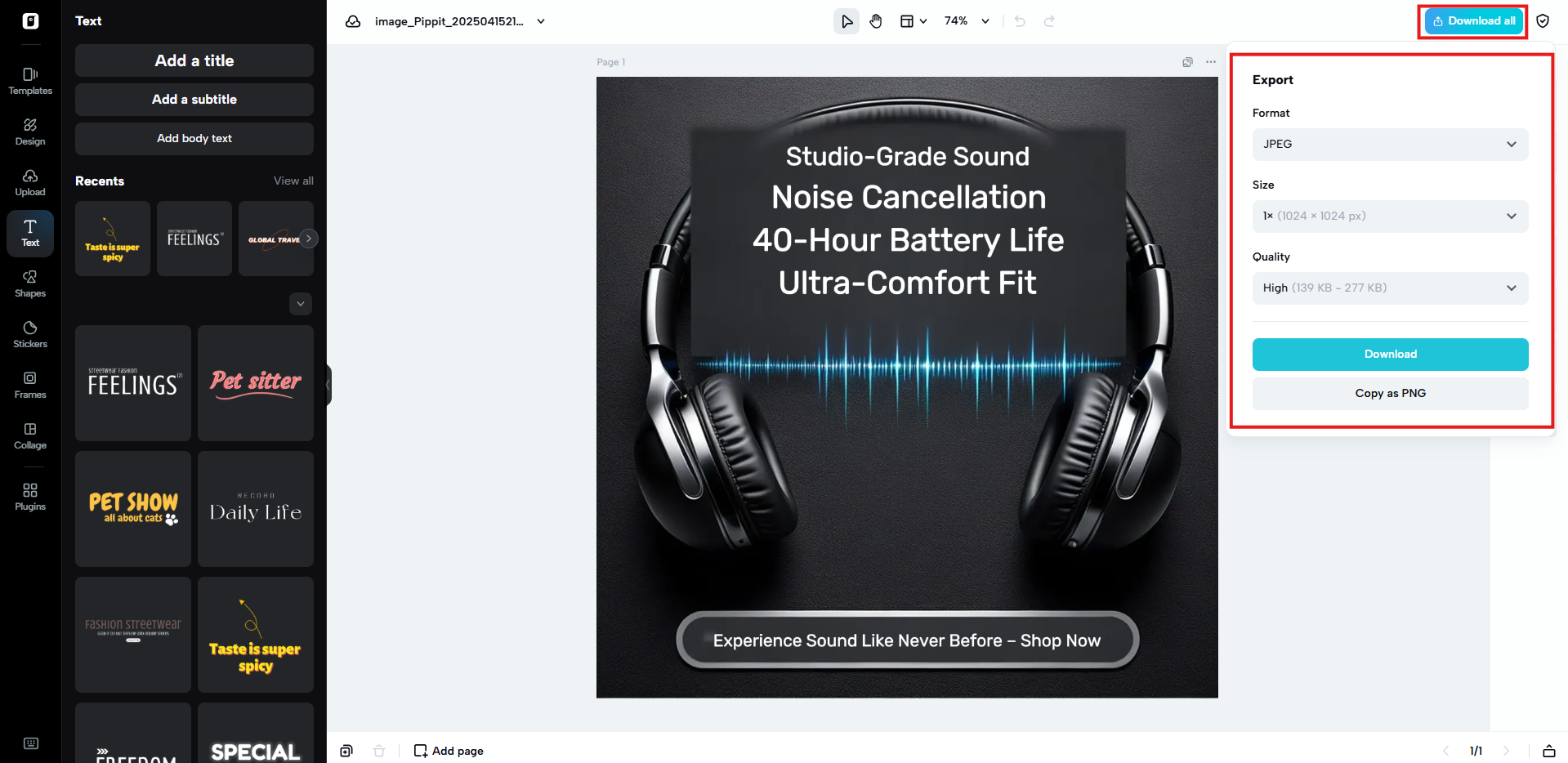This screenshot has width=1568, height=763.
Task: Expand the collapsed Recents section chevron
Action: pyautogui.click(x=300, y=303)
